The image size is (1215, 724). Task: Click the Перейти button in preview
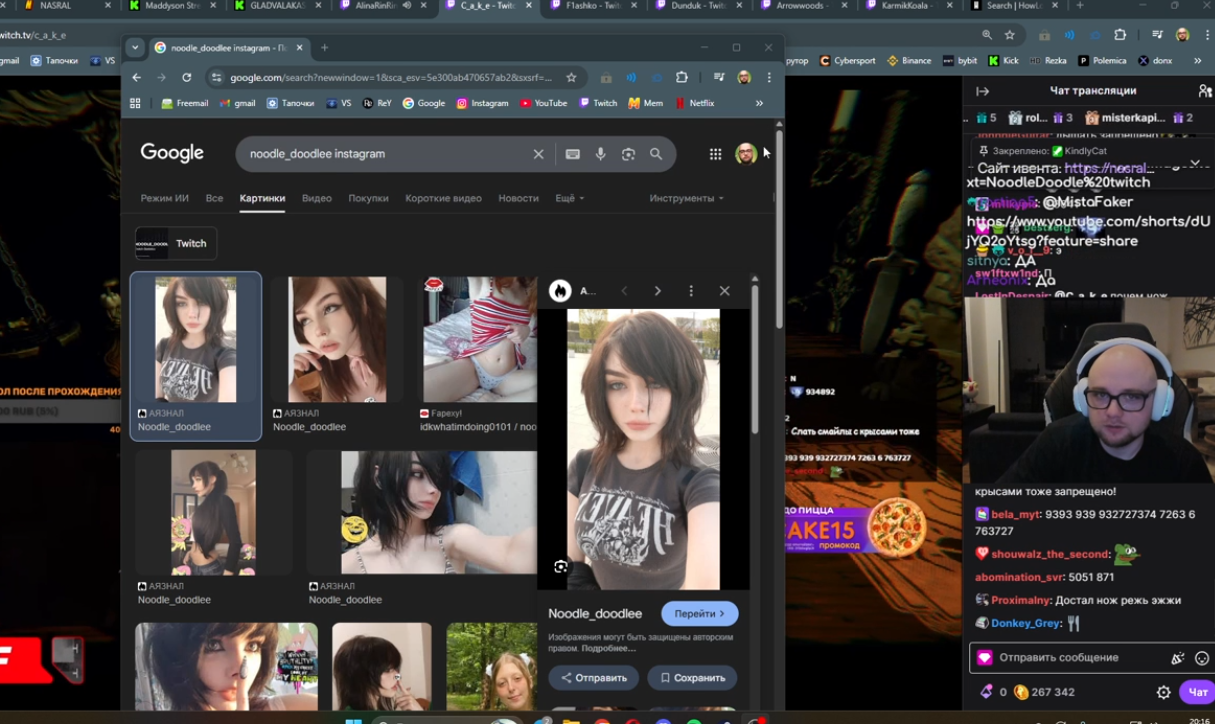pos(699,613)
